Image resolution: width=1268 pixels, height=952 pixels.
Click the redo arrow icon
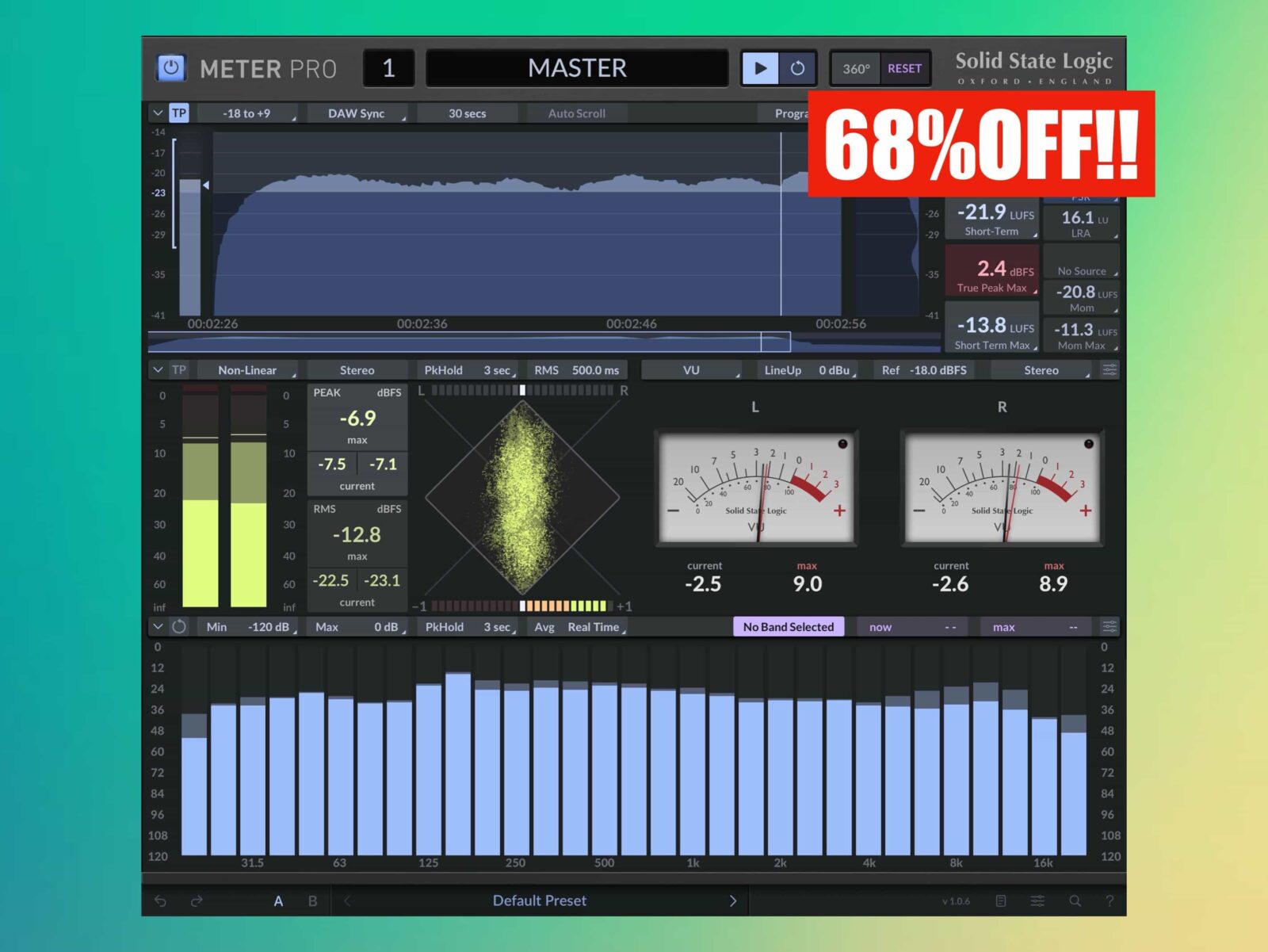[x=197, y=900]
